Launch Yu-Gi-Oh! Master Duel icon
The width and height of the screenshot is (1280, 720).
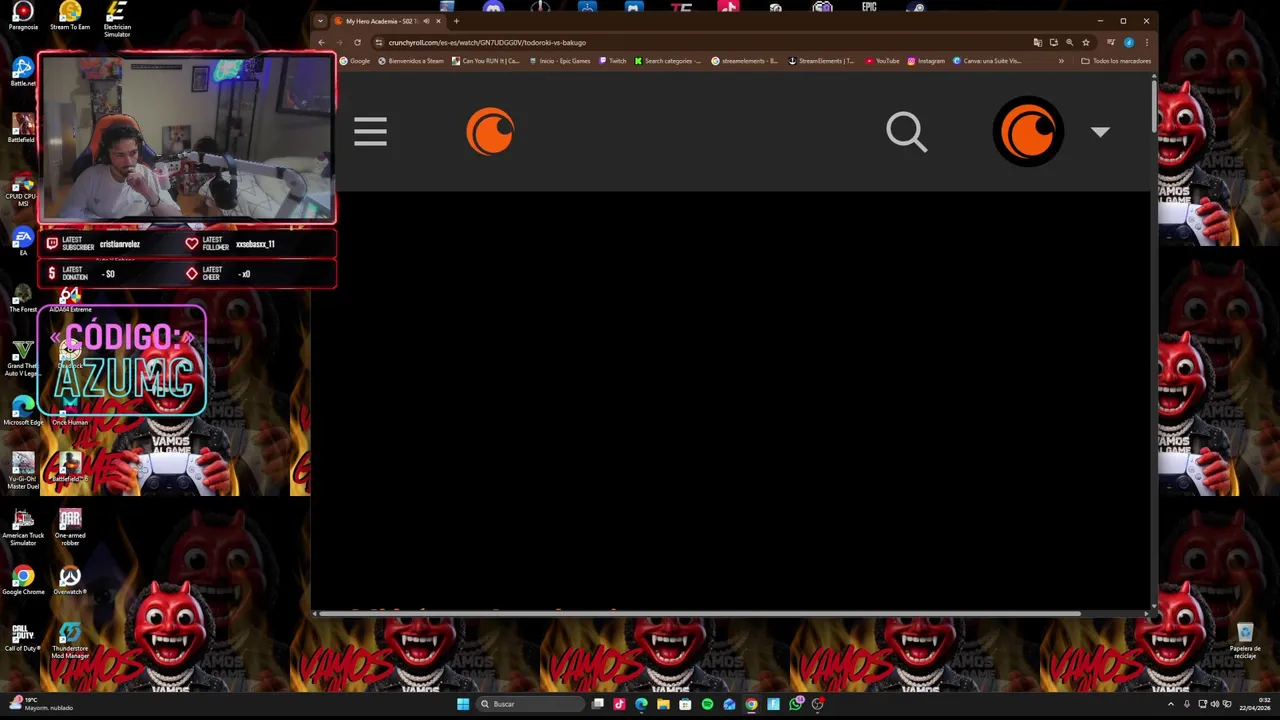tap(23, 471)
